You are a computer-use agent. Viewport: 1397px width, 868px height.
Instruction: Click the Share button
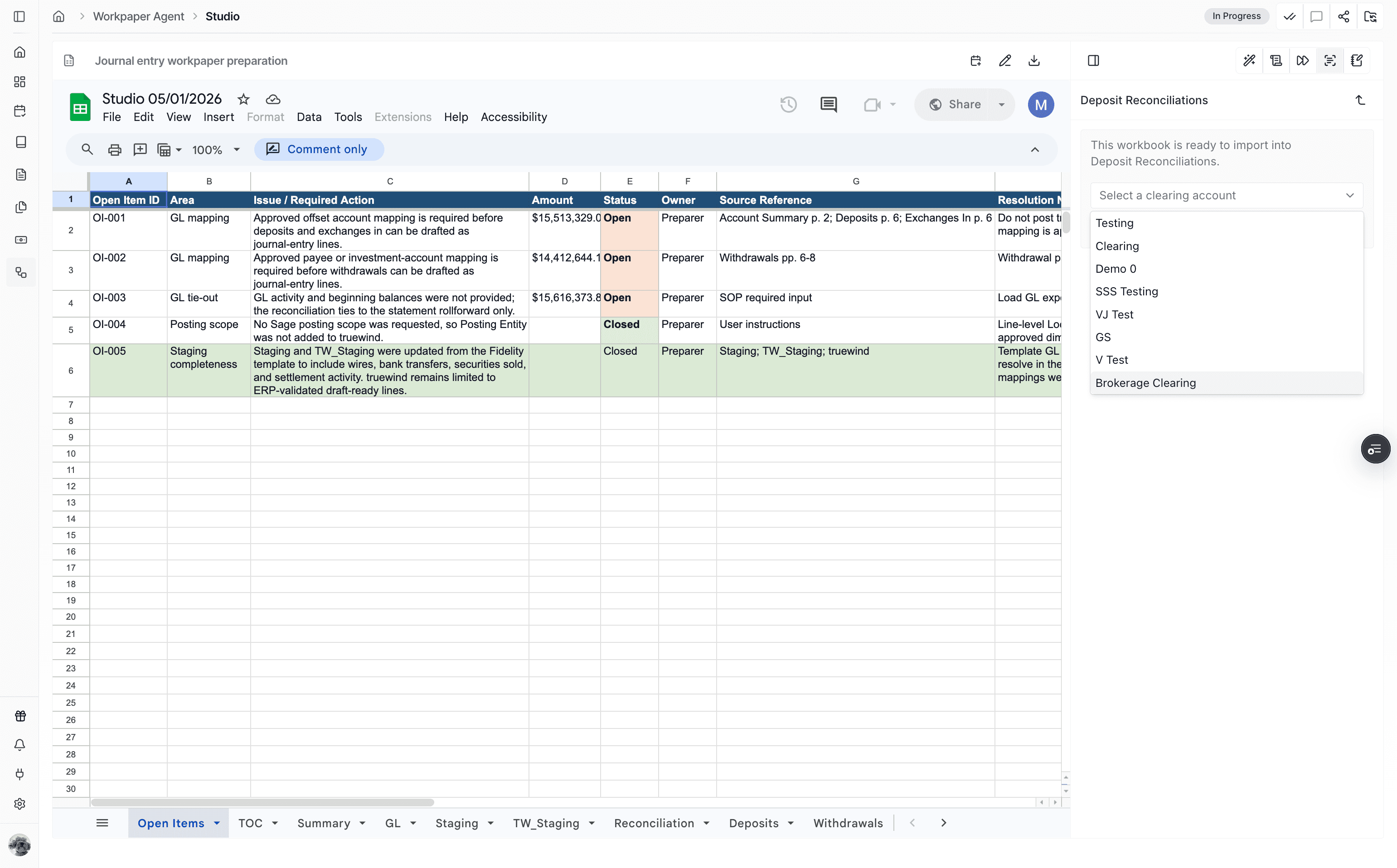(954, 105)
